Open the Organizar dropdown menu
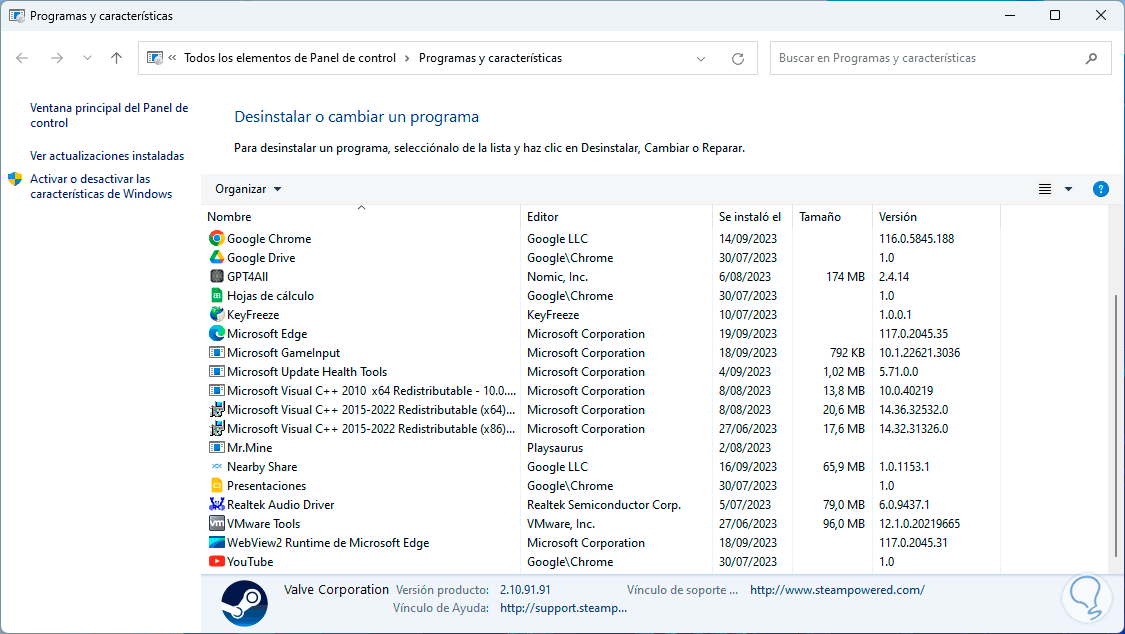The image size is (1125, 634). pos(248,189)
